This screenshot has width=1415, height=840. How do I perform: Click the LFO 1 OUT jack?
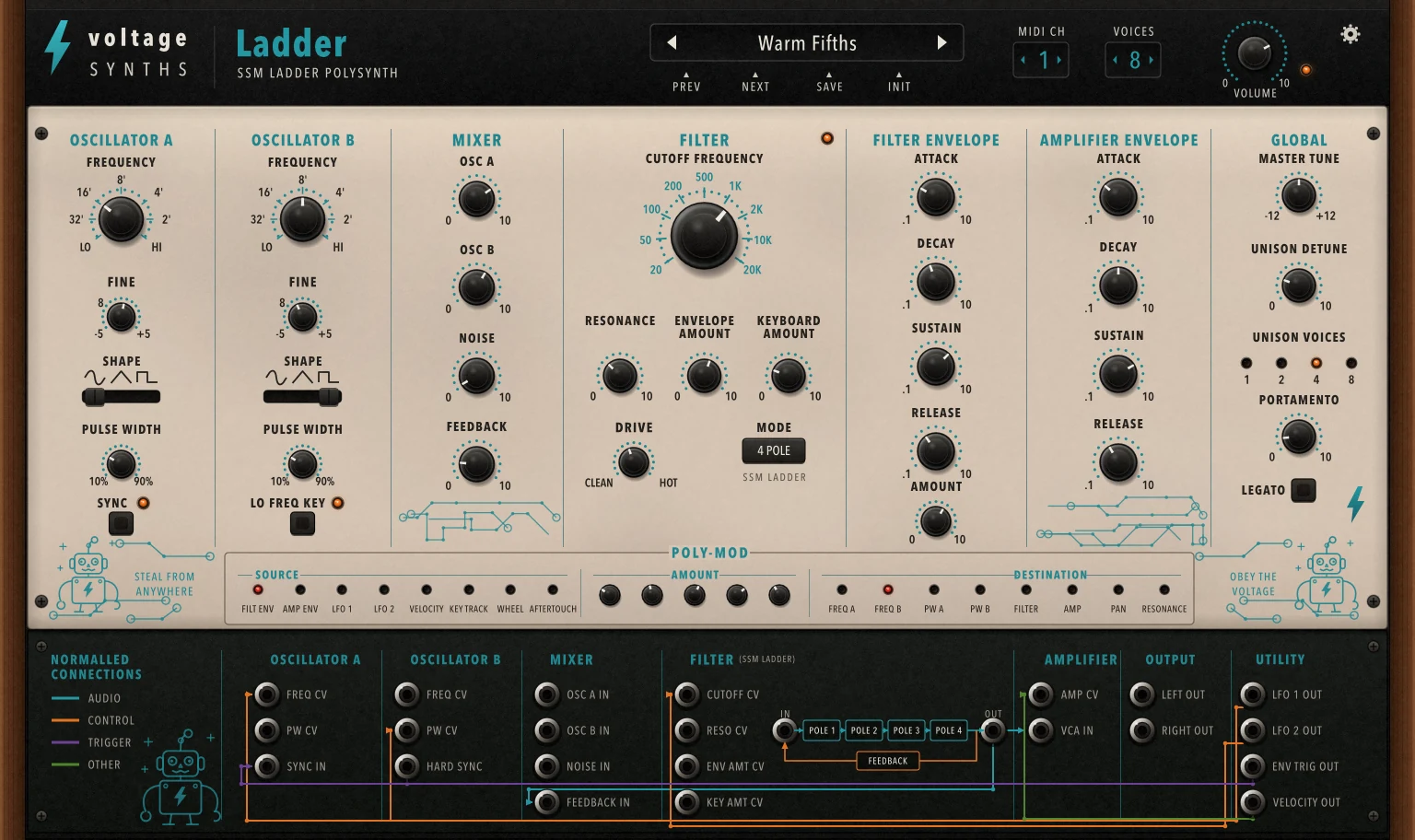click(x=1253, y=694)
